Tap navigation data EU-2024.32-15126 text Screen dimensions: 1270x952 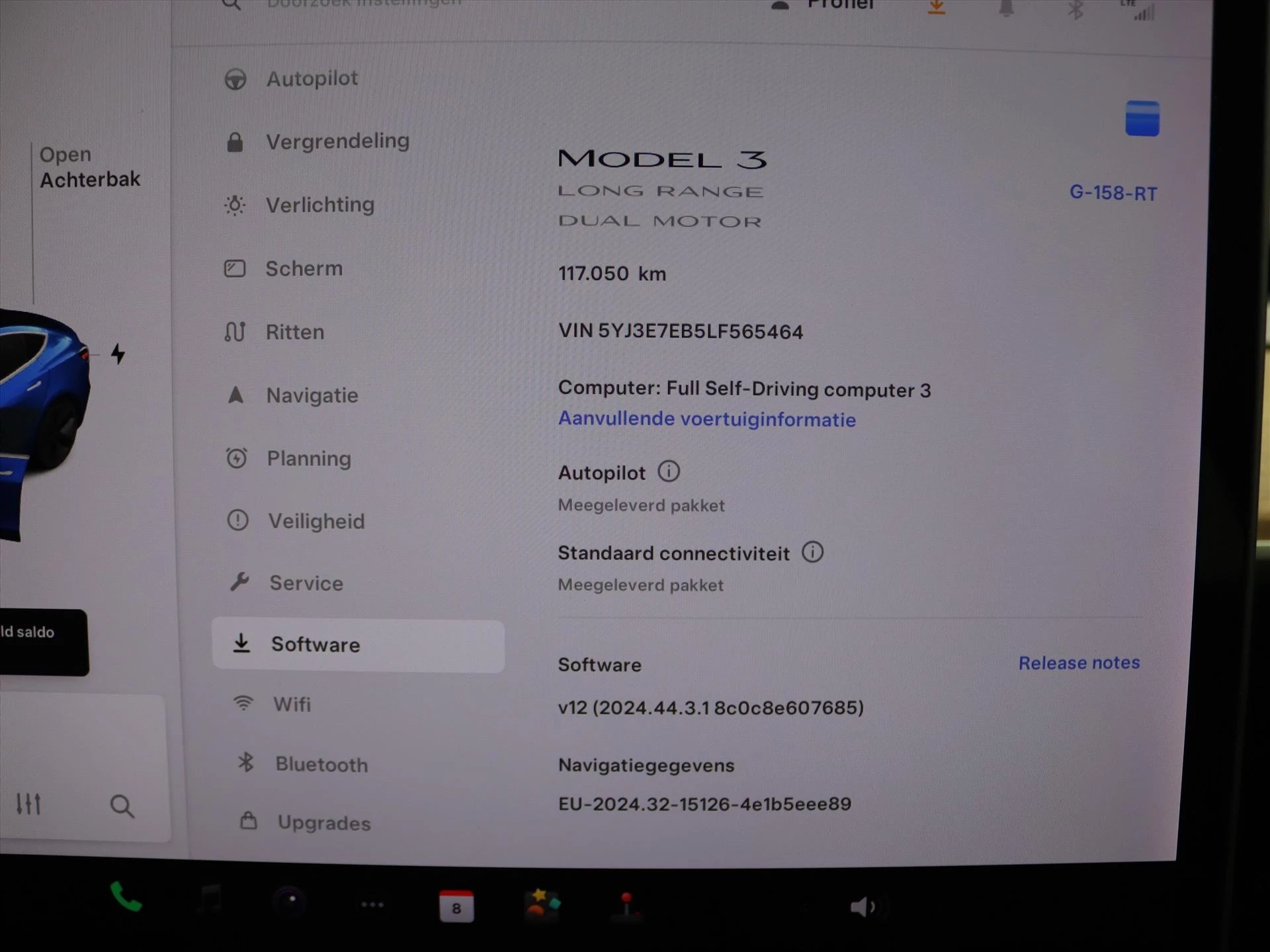coord(704,804)
